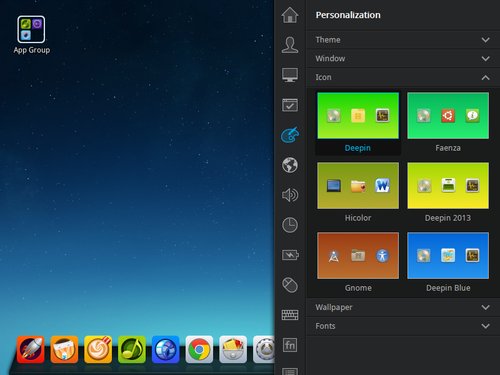Open the Mouse settings icon
Image resolution: width=500 pixels, height=375 pixels.
[290, 285]
